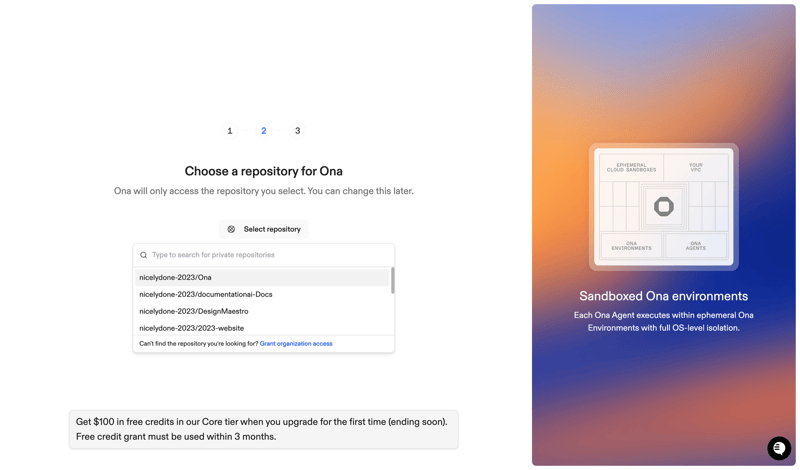The image size is (800, 470).
Task: Click the repository list scrollbar
Action: [392, 280]
